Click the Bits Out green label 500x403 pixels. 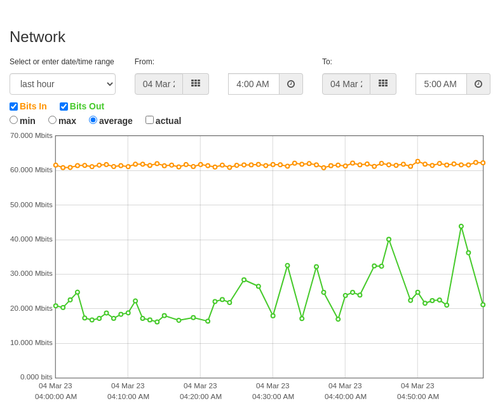87,106
